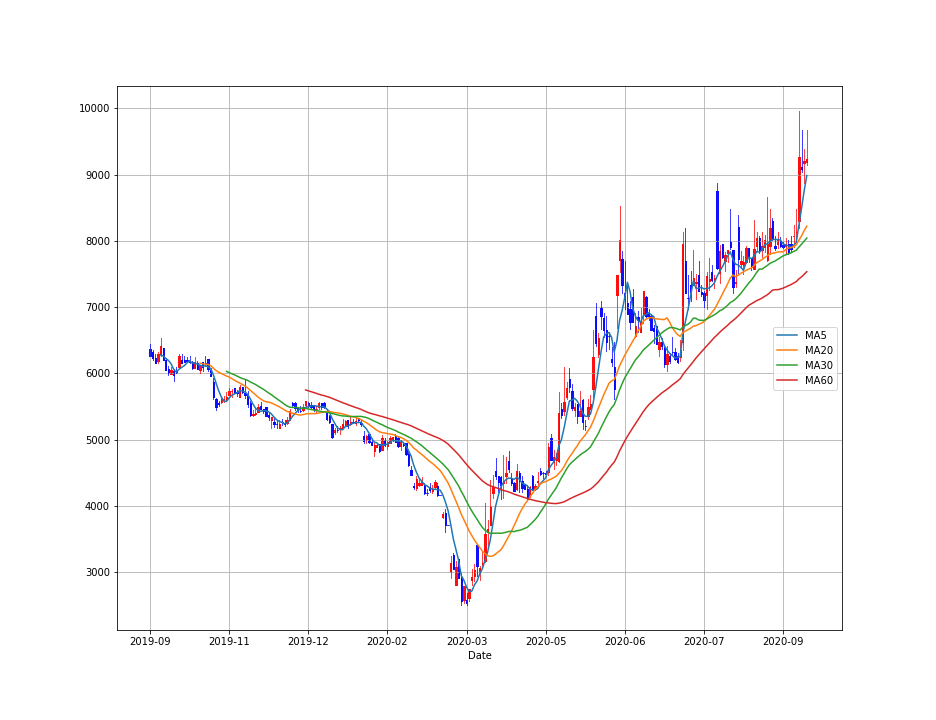Click the 9000 y-axis tick label

pyautogui.click(x=97, y=176)
